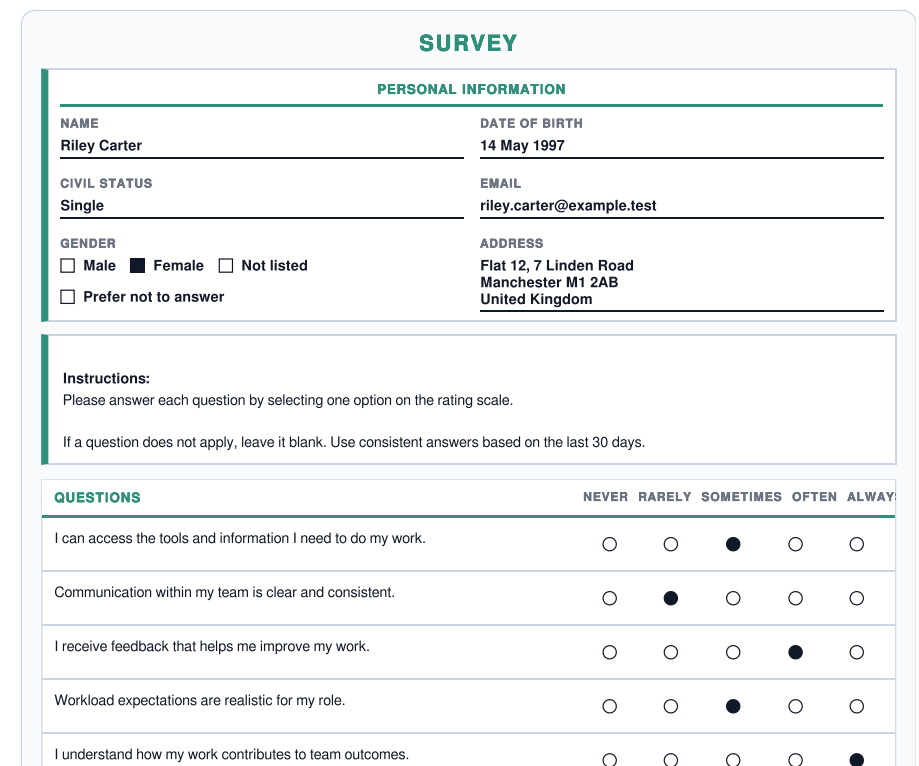Edit the Date of Birth field
This screenshot has height=766, width=919.
pyautogui.click(x=681, y=146)
